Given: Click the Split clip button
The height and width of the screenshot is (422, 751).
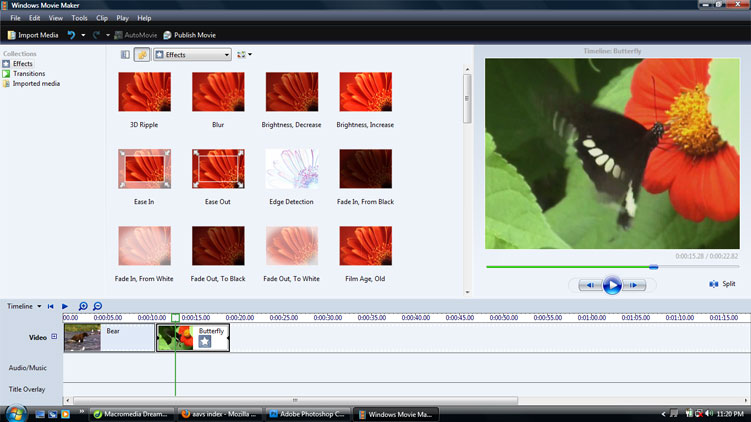Looking at the screenshot, I should click(722, 284).
